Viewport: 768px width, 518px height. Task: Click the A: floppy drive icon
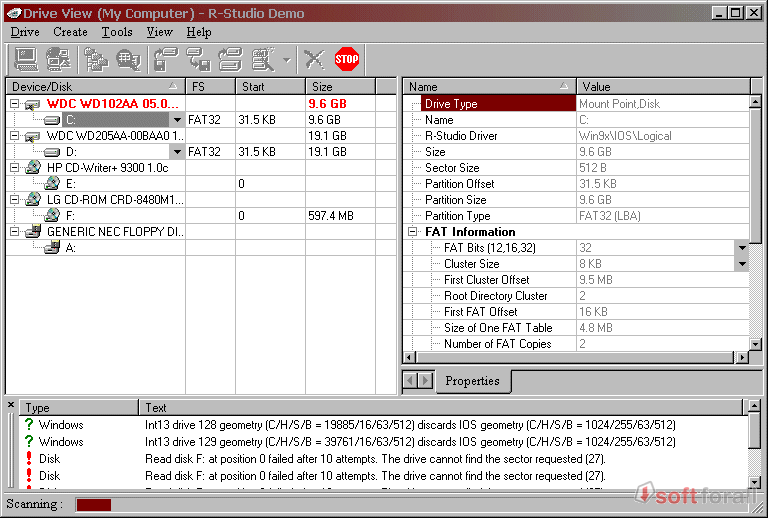[x=52, y=247]
